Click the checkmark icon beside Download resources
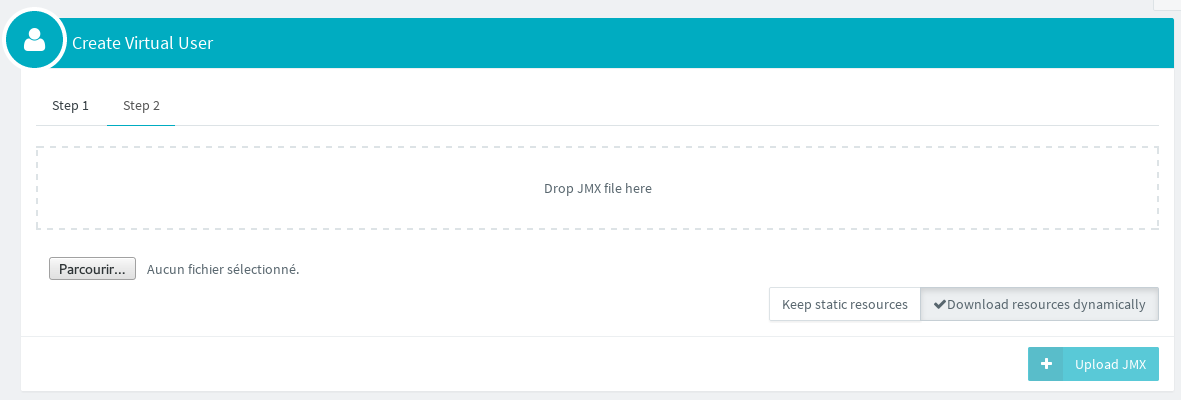 click(x=939, y=305)
